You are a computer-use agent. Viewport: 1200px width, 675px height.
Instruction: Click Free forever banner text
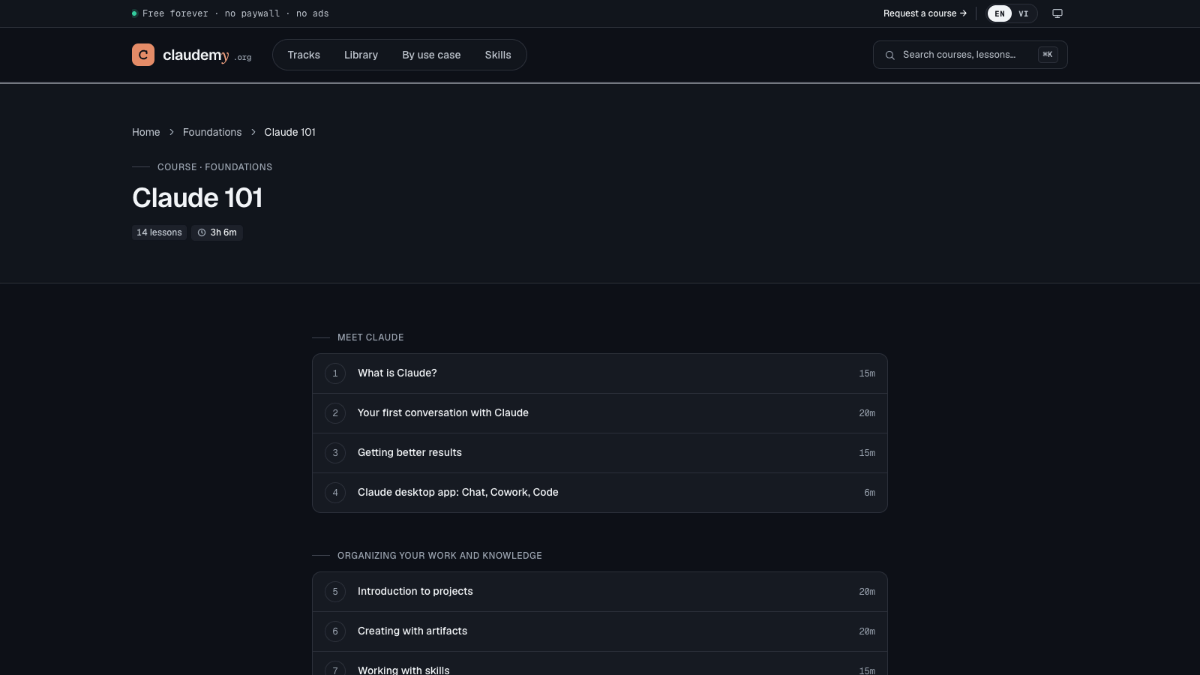(176, 14)
